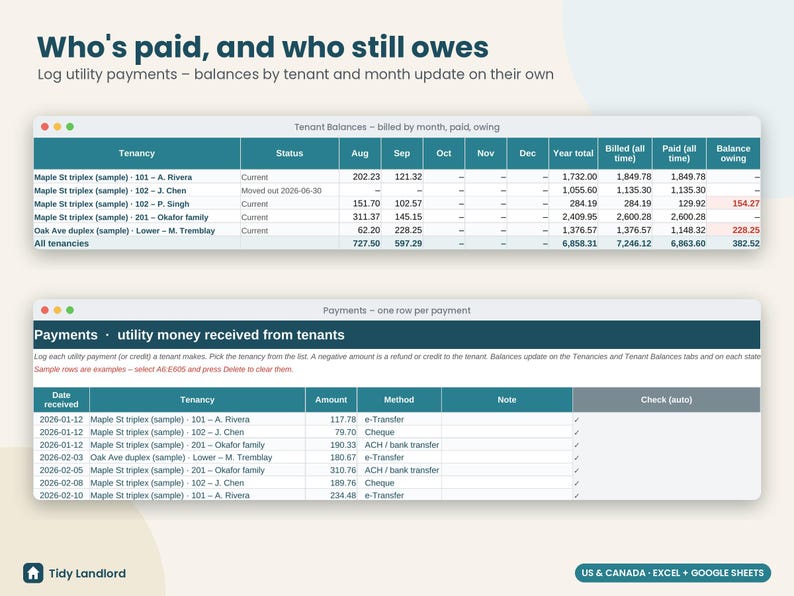Select the Paid (all time) column header
This screenshot has height=596, width=794.
679,153
